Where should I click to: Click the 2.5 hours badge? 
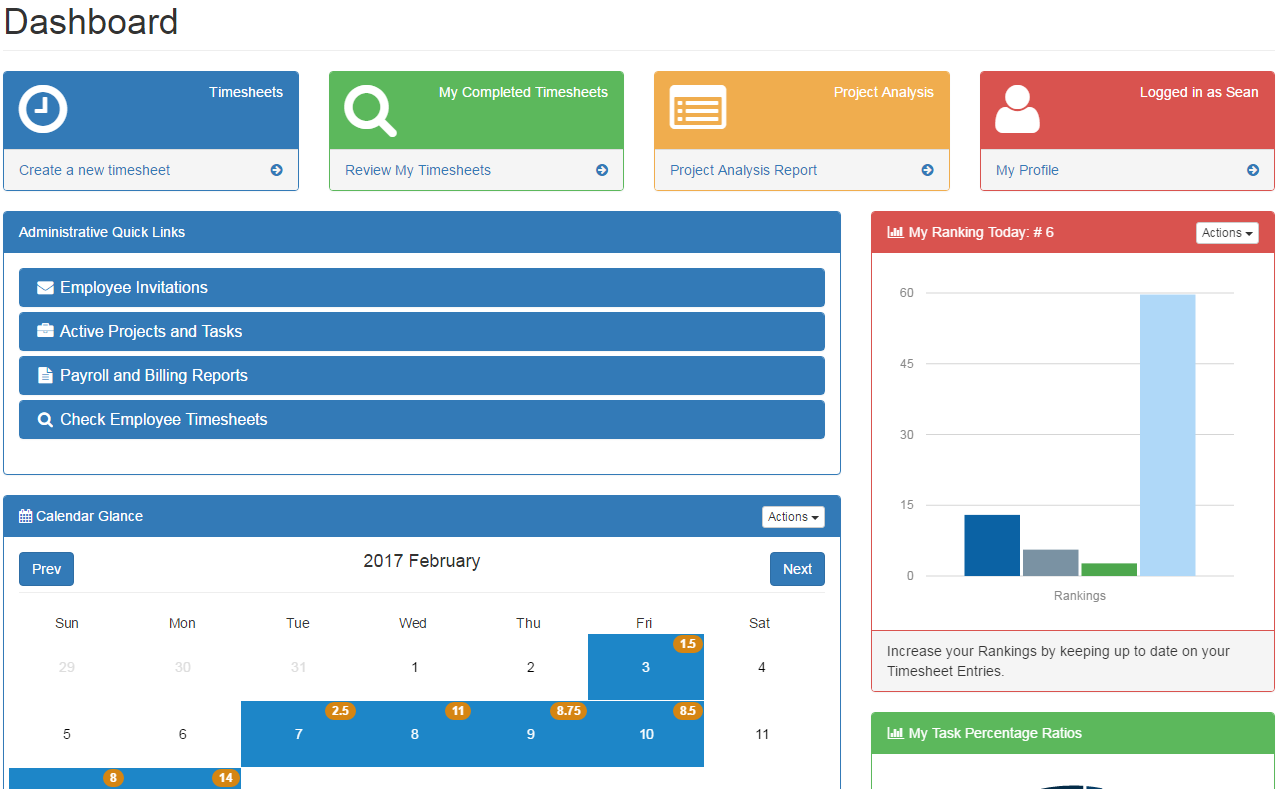[x=341, y=711]
